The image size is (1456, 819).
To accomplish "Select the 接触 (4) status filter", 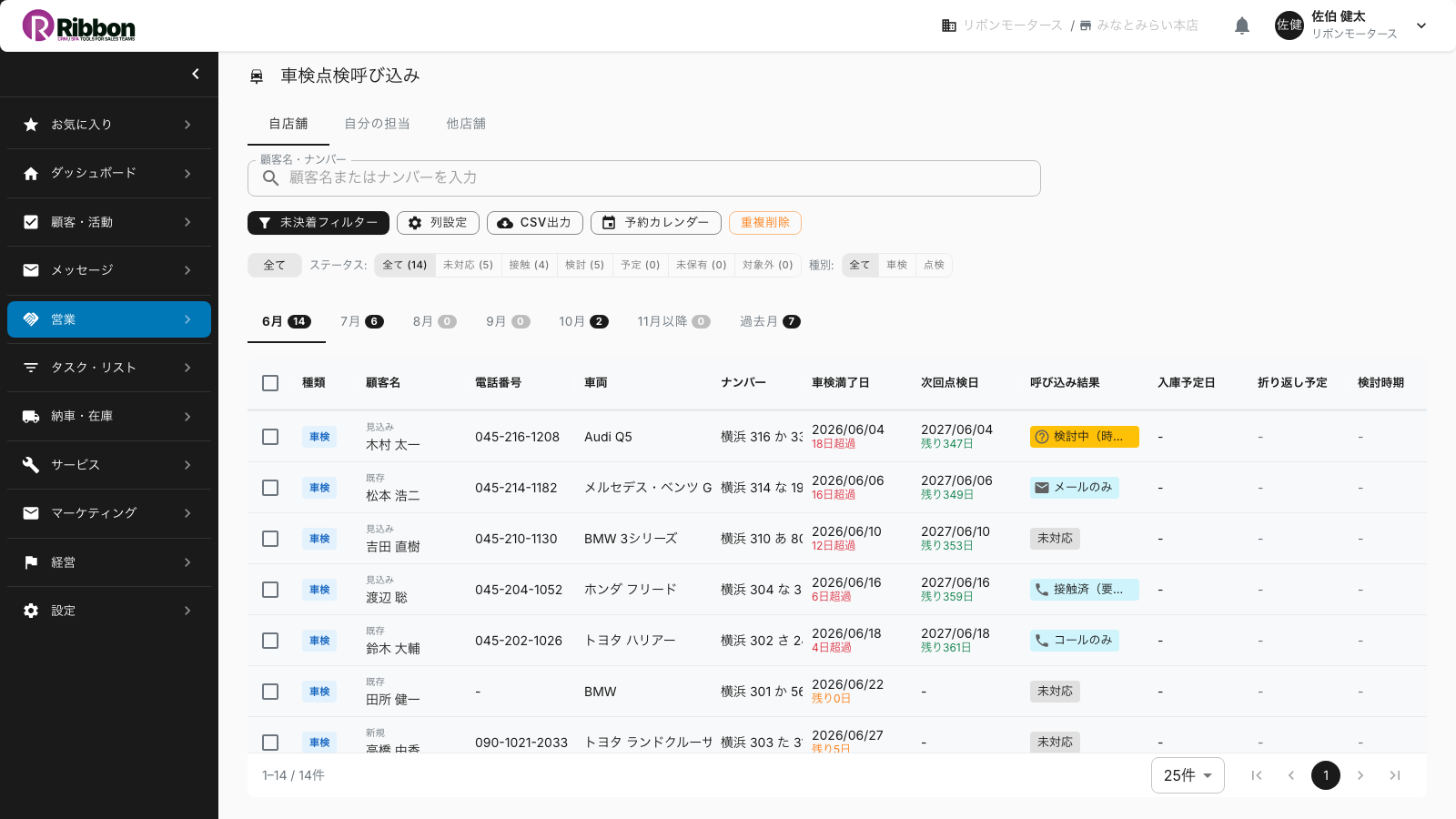I will [x=529, y=265].
